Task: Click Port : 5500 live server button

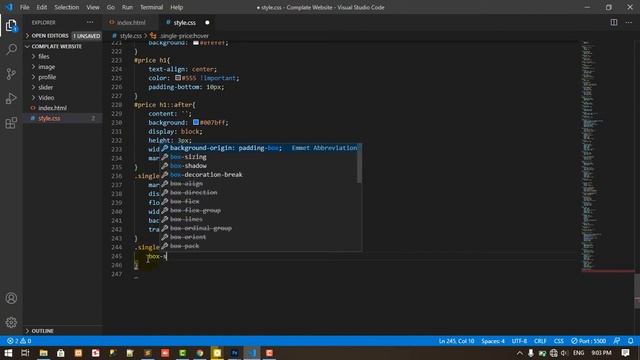Action: (589, 341)
